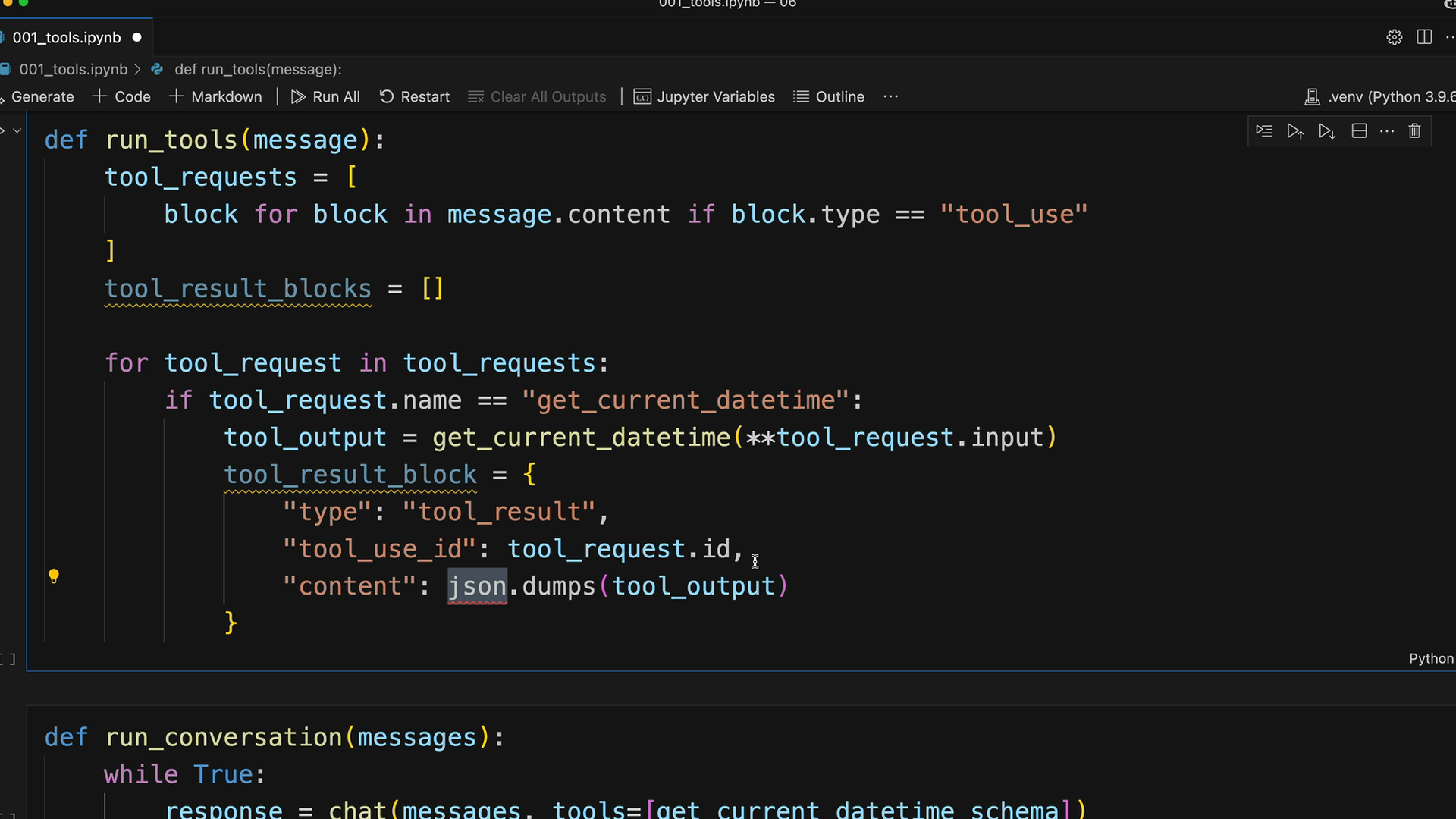Run this cell and all below
Screen dimensions: 1456x819
click(1326, 131)
